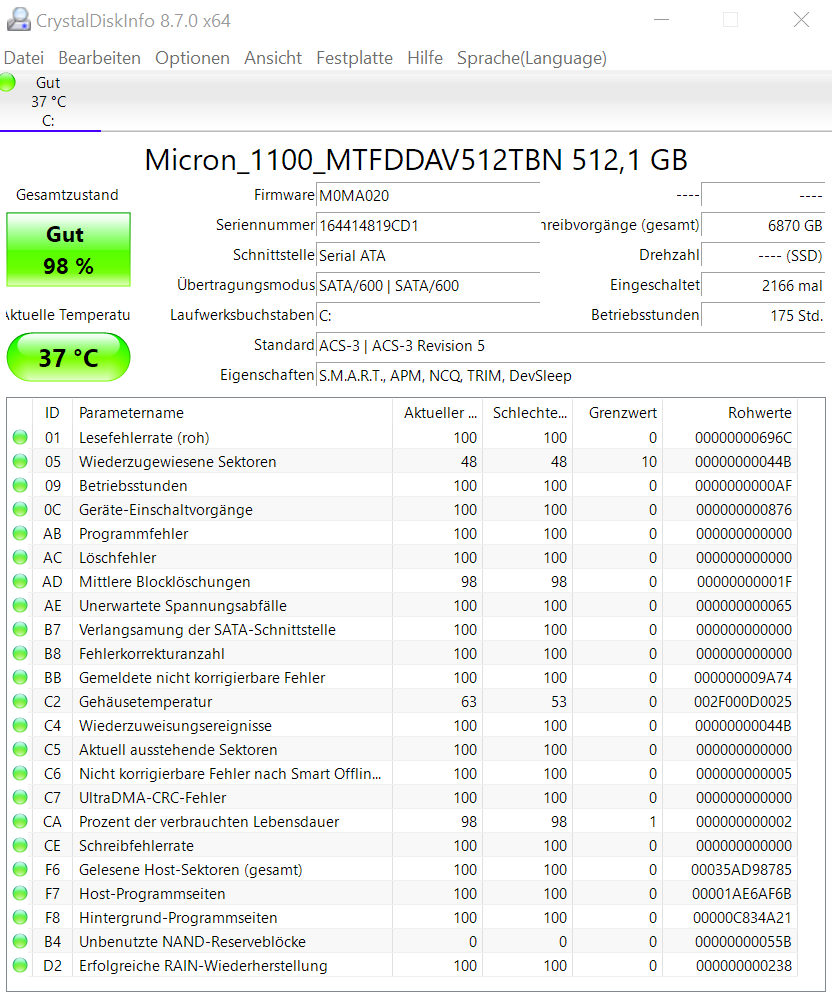Click the Aktueller column header
This screenshot has height=999, width=832.
tap(438, 413)
